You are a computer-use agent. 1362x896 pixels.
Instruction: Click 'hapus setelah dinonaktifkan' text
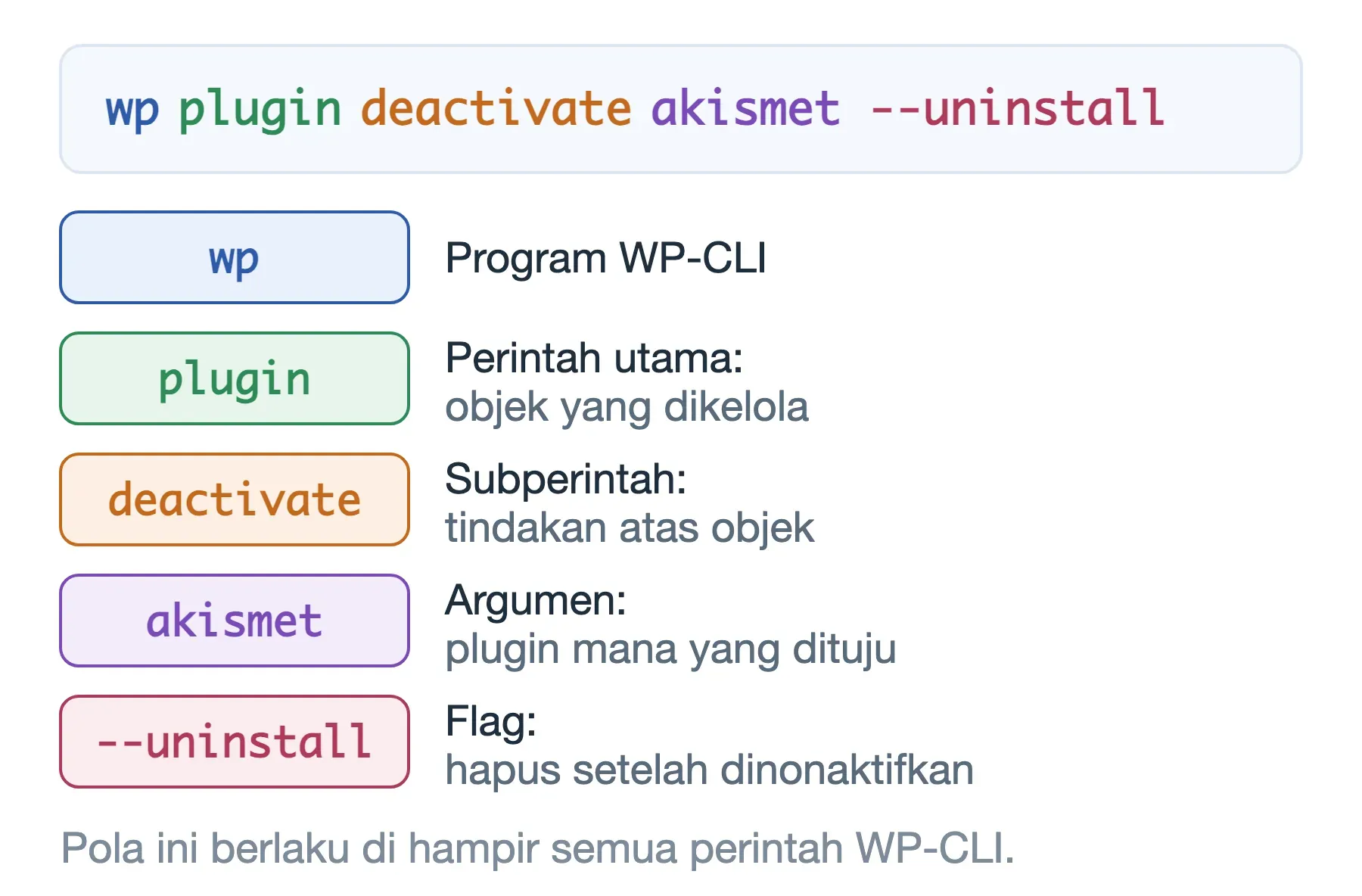point(709,770)
